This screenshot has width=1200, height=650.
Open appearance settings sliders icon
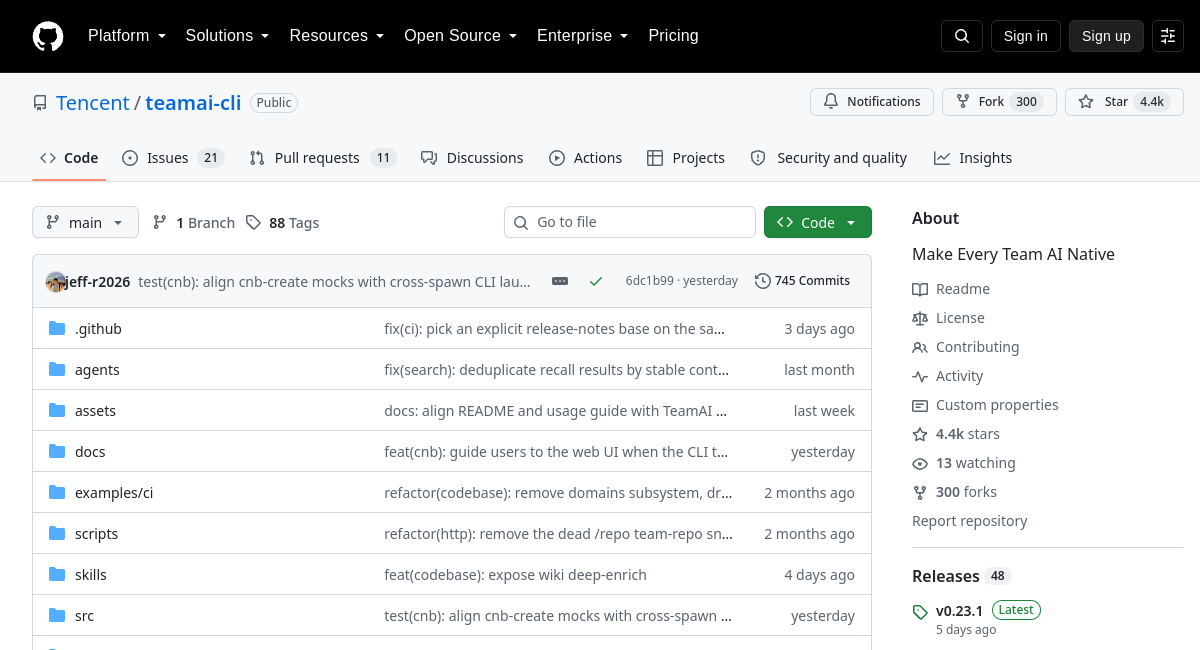(1168, 36)
